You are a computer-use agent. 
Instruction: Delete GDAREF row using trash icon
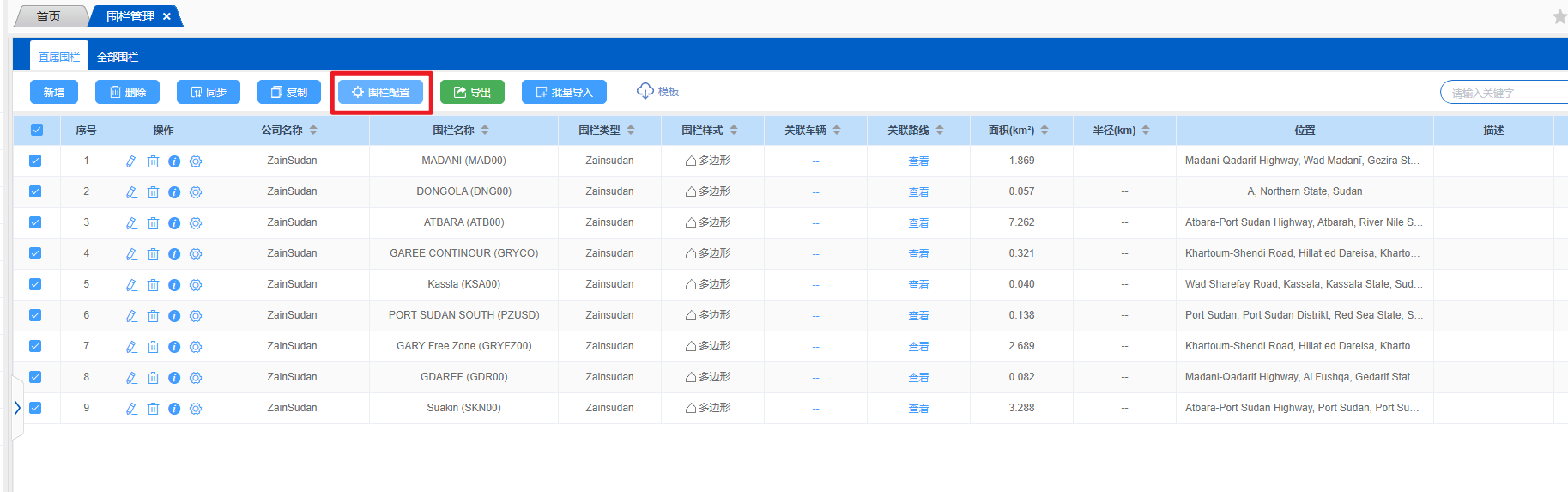pos(153,378)
